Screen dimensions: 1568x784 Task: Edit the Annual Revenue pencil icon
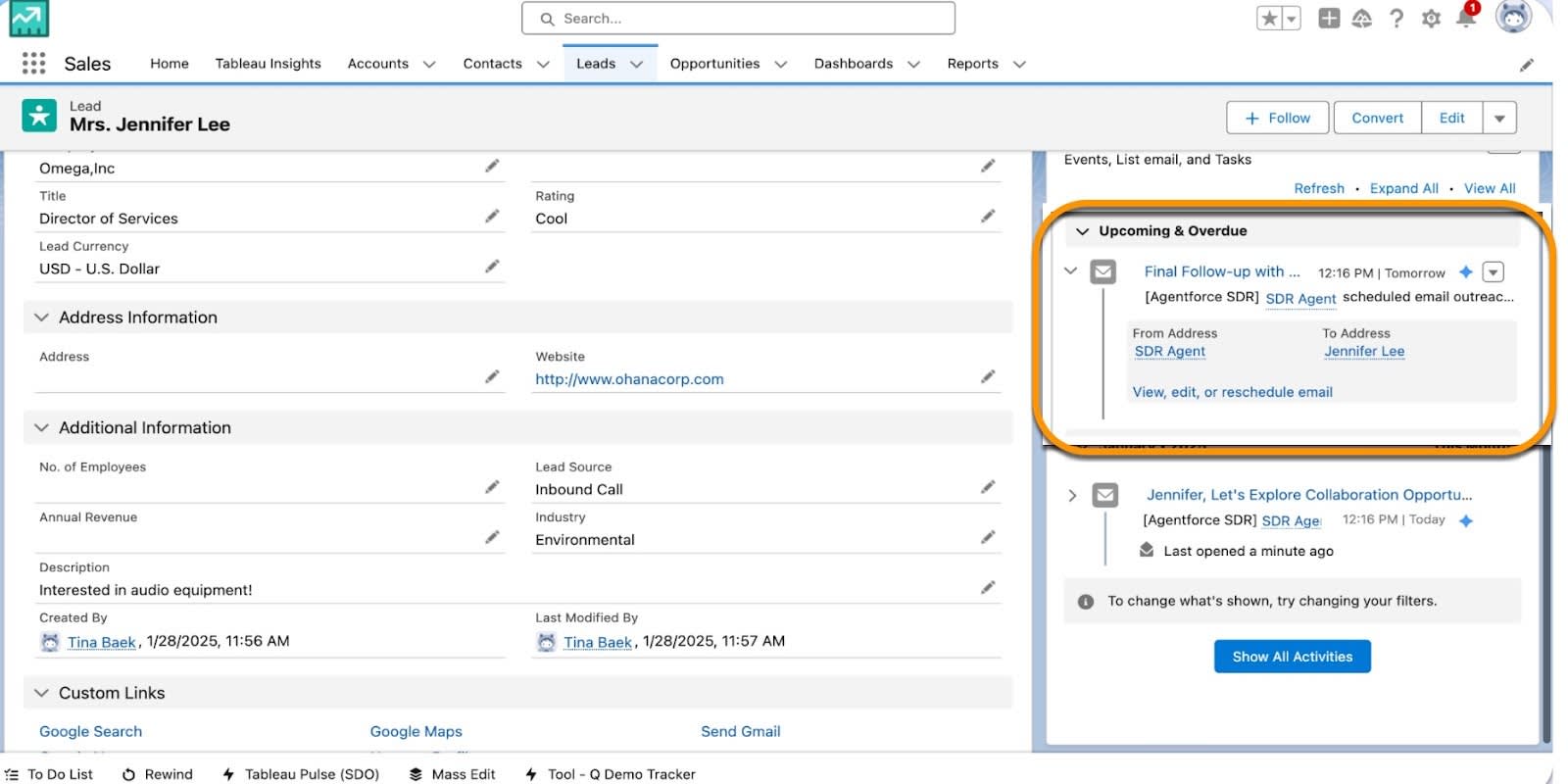(492, 537)
